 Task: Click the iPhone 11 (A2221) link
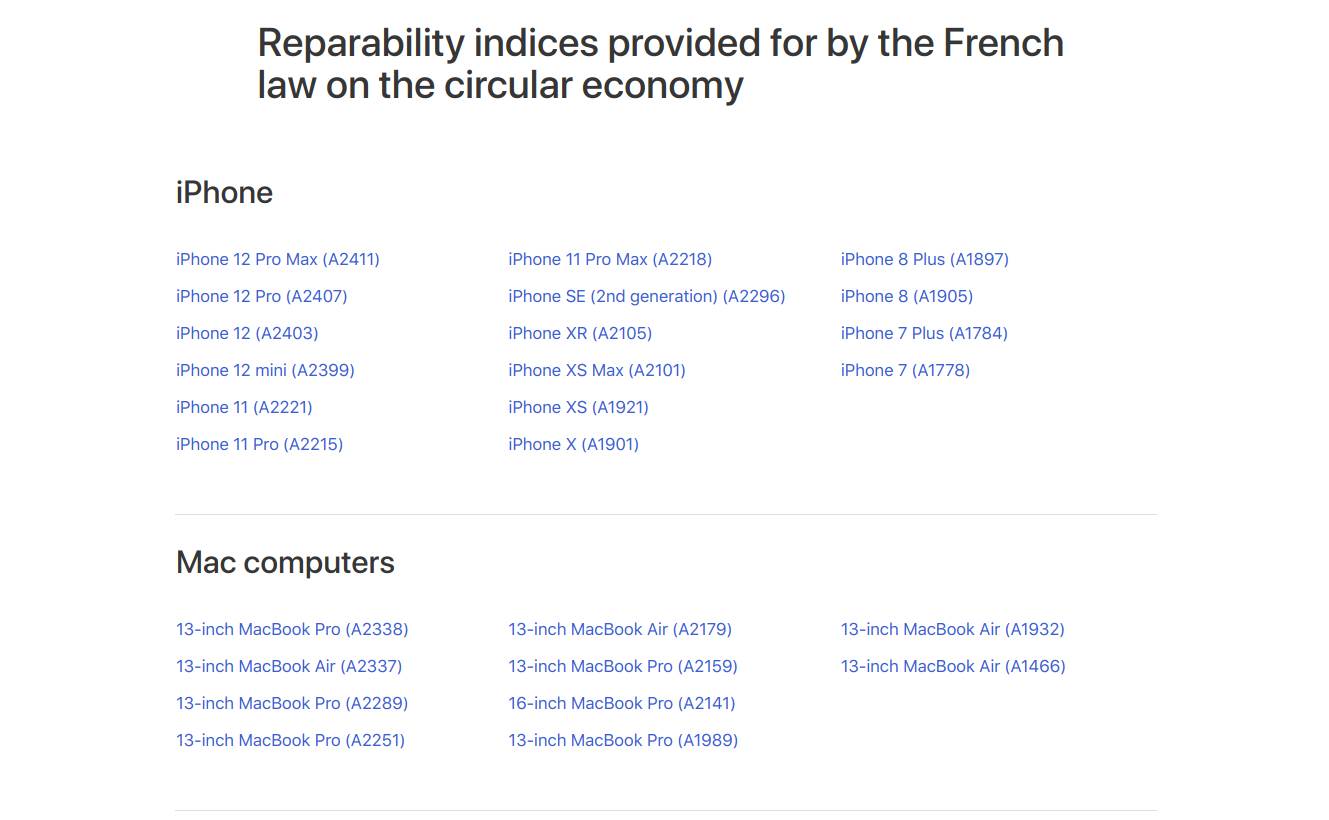[244, 407]
